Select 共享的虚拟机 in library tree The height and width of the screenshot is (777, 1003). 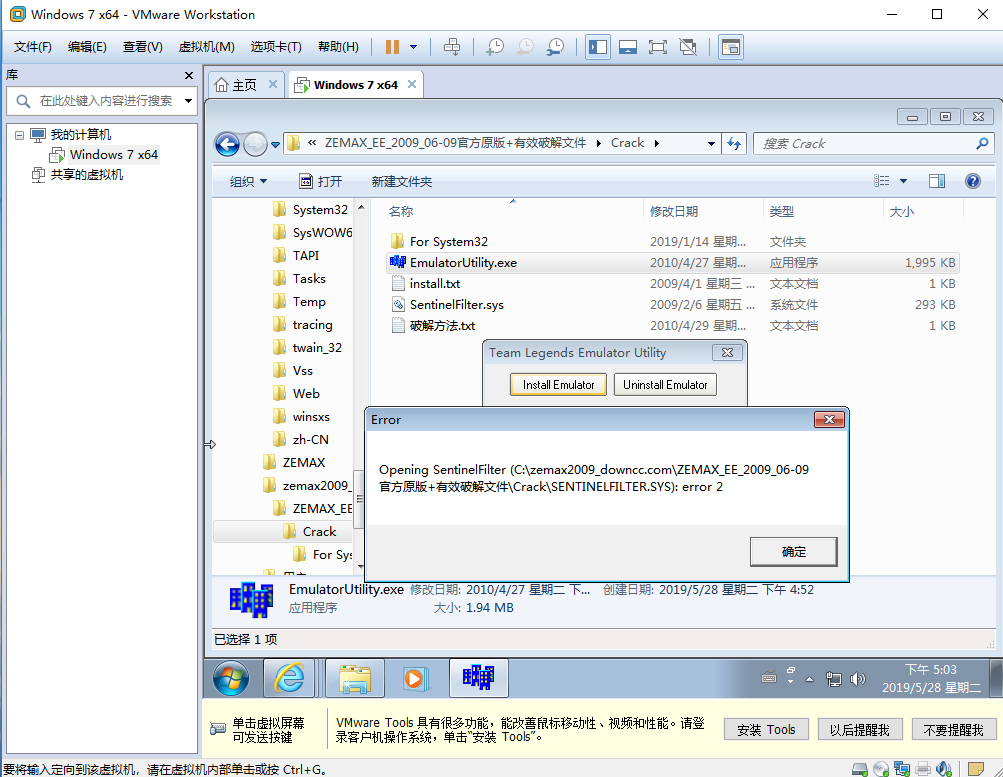click(86, 175)
